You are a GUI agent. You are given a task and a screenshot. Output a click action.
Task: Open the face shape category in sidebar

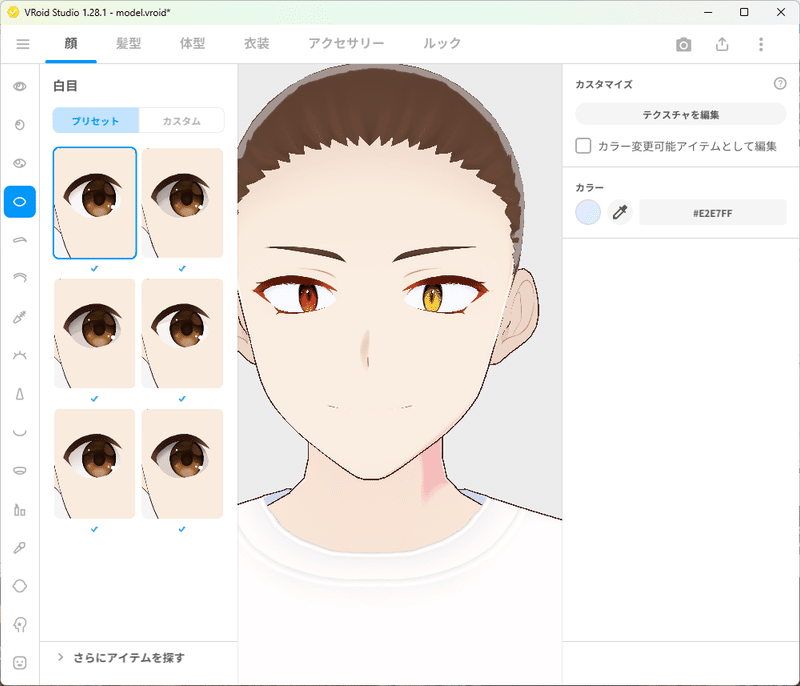(x=20, y=586)
